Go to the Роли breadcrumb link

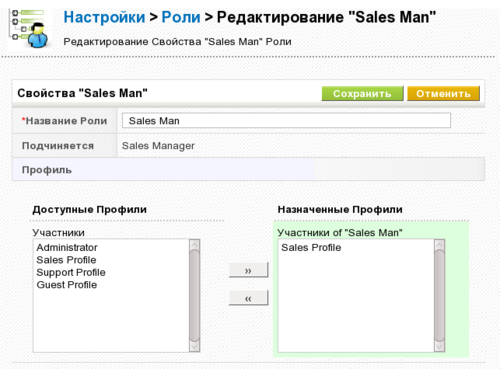(181, 17)
